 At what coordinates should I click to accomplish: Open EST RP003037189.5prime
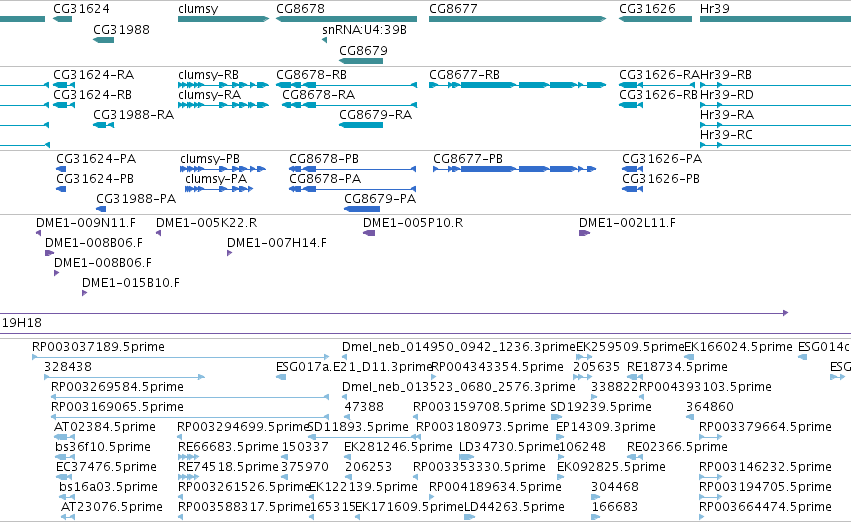(x=98, y=347)
